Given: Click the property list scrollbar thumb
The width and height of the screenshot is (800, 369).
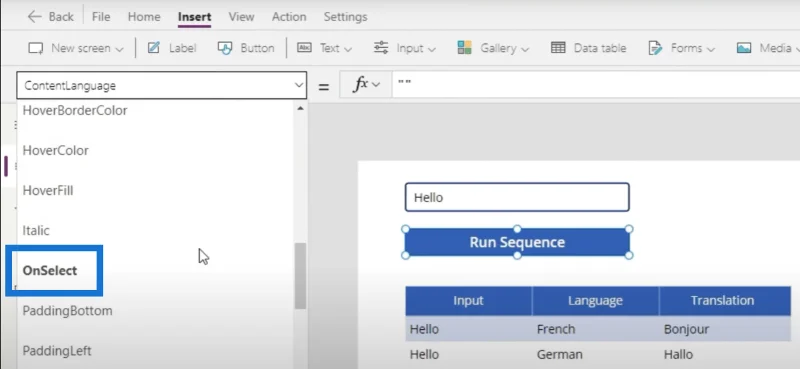Looking at the screenshot, I should coord(301,276).
